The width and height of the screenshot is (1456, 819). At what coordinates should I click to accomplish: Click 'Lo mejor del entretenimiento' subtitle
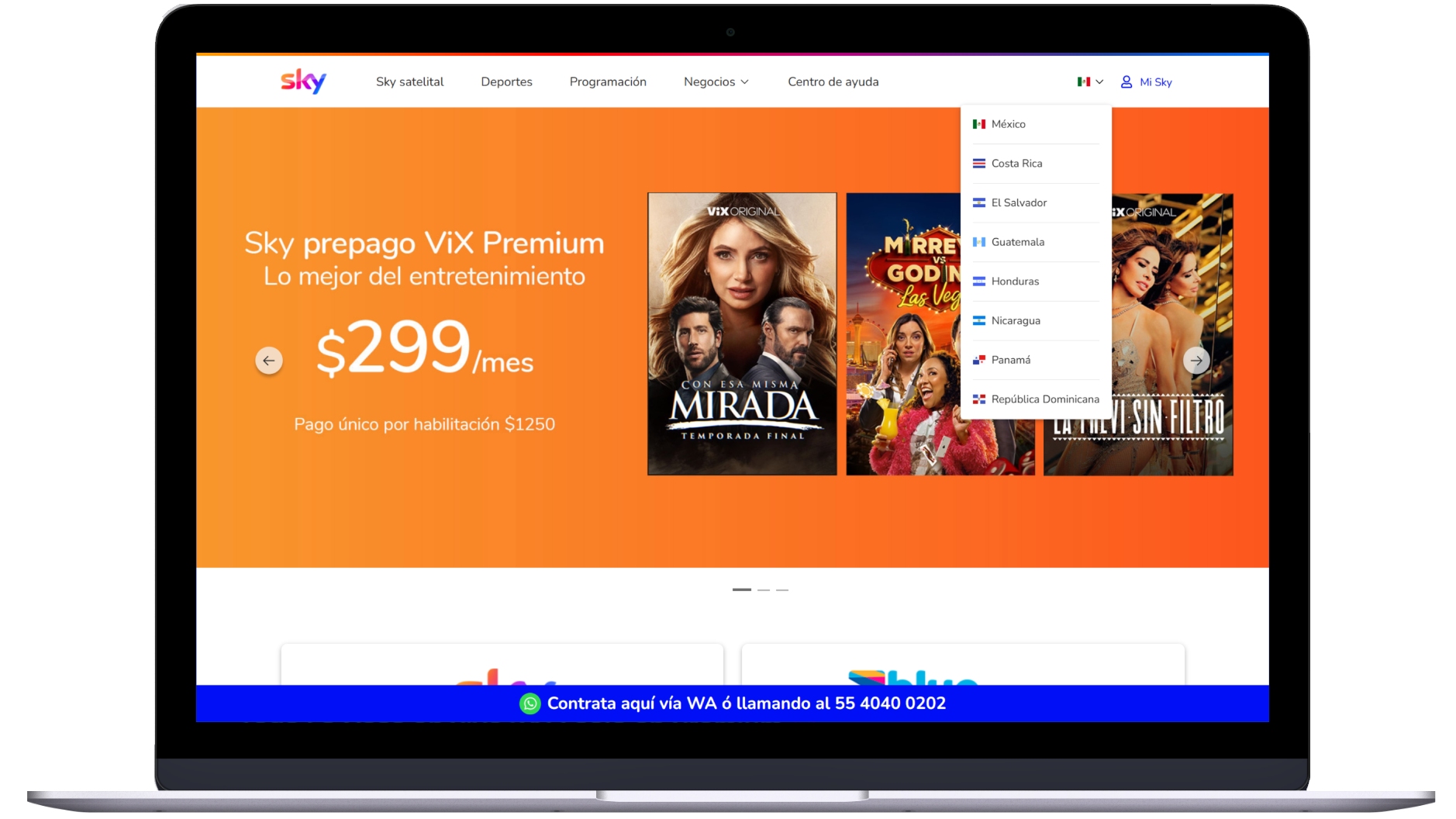pos(424,277)
